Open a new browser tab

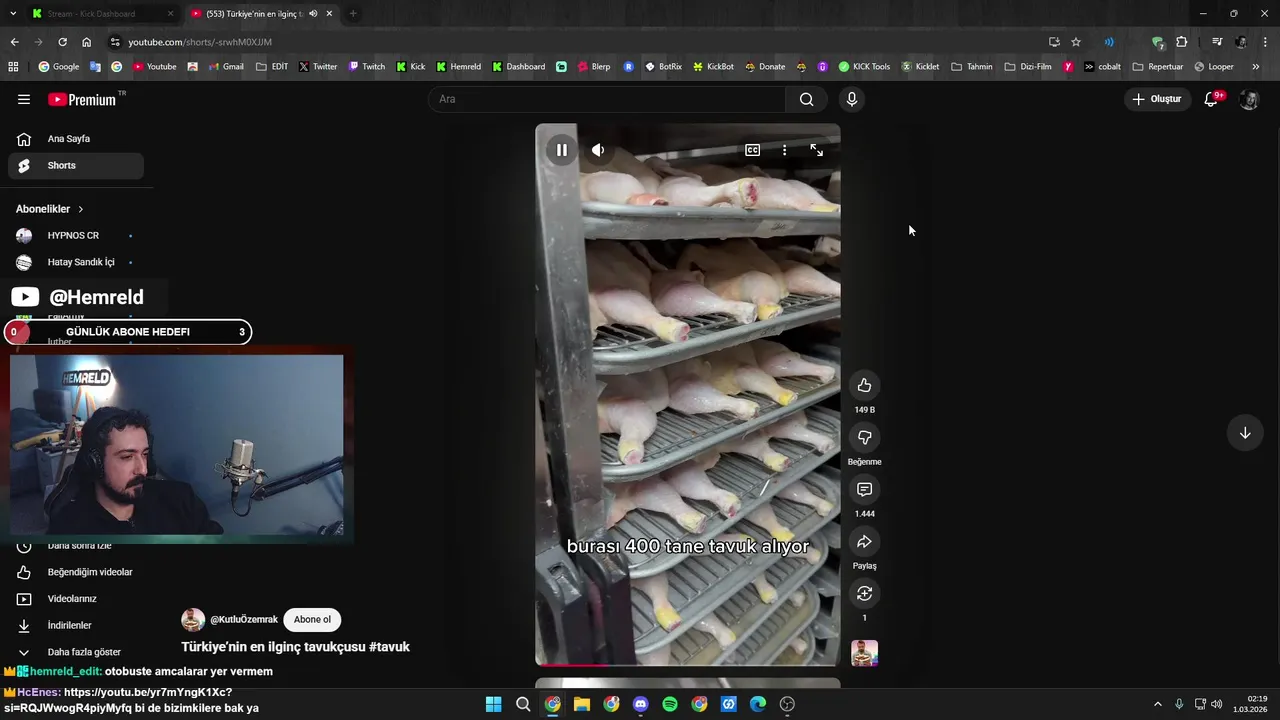pos(352,14)
